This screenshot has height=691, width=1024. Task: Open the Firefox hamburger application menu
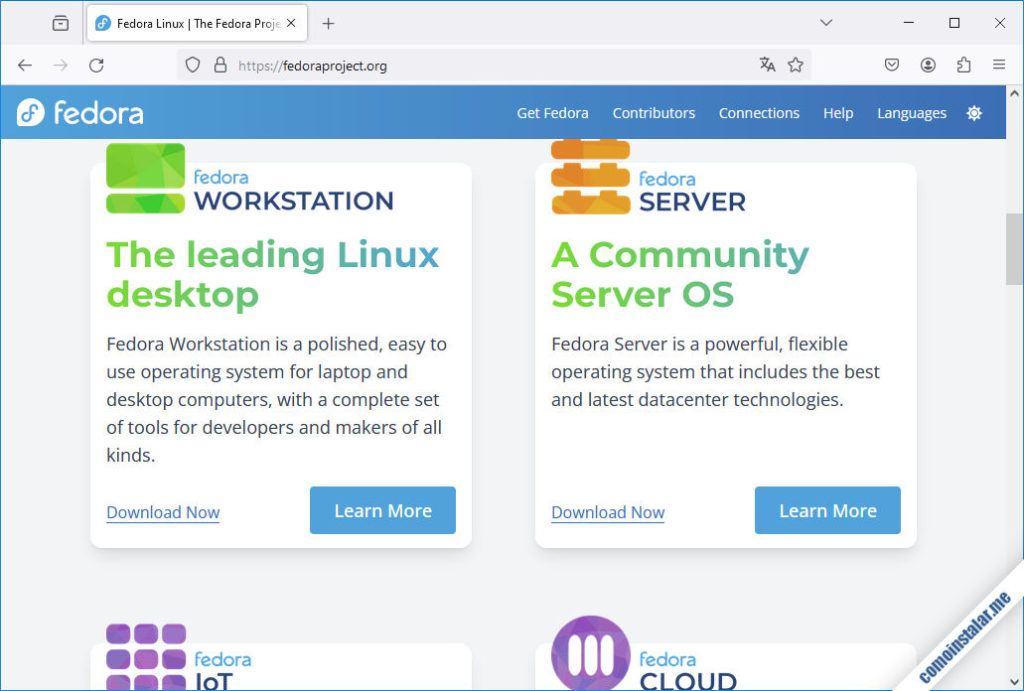pos(998,65)
